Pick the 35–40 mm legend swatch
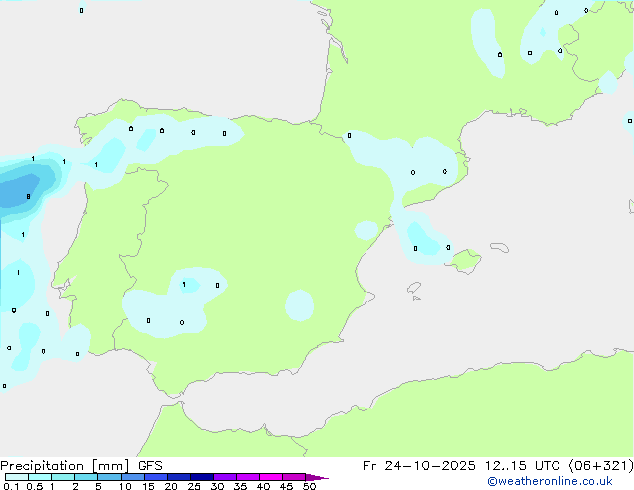Image resolution: width=634 pixels, height=490 pixels. click(x=248, y=477)
